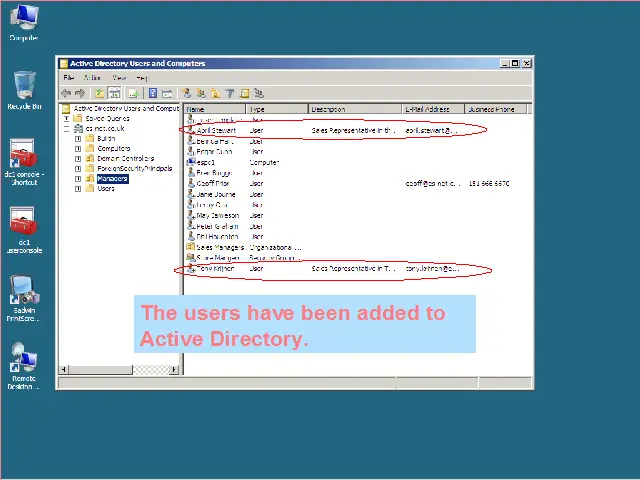This screenshot has height=480, width=640.
Task: Expand the Domain Controllers node
Action: coord(78,159)
